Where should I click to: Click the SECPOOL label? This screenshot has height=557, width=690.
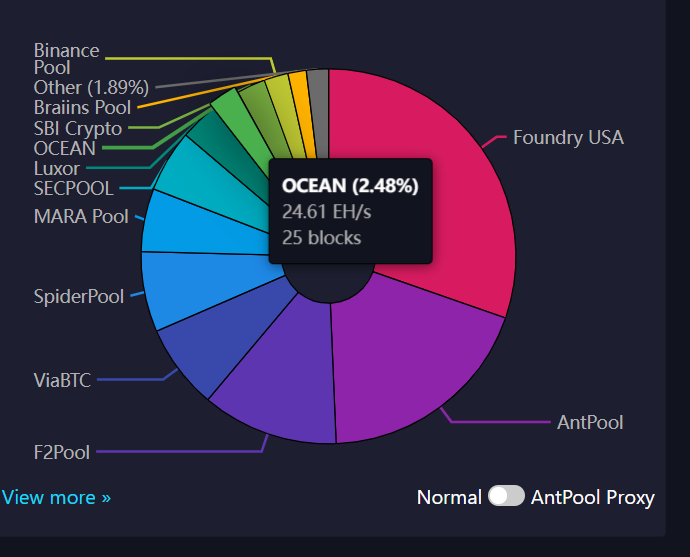[x=73, y=189]
